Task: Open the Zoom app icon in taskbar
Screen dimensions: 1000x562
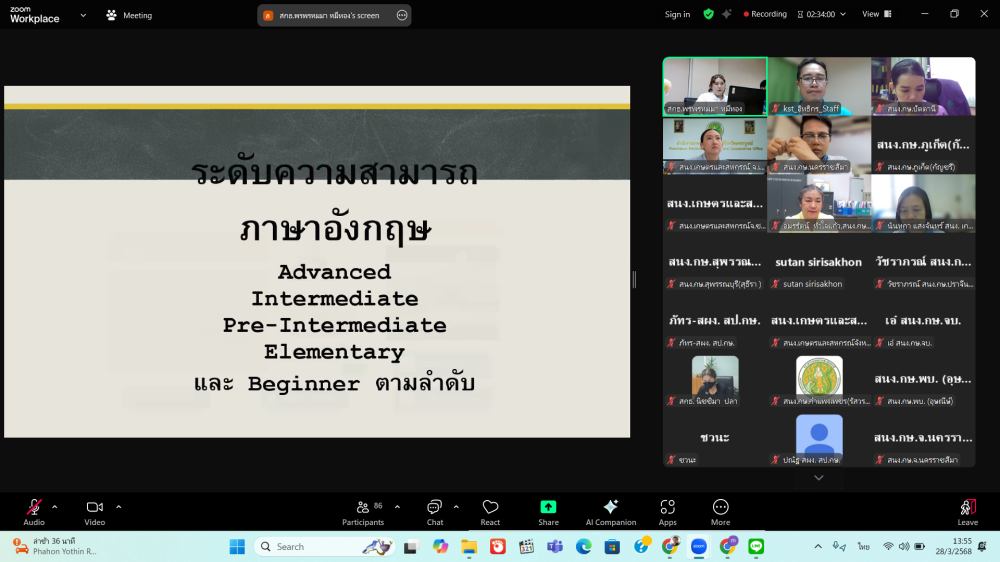Action: click(699, 547)
